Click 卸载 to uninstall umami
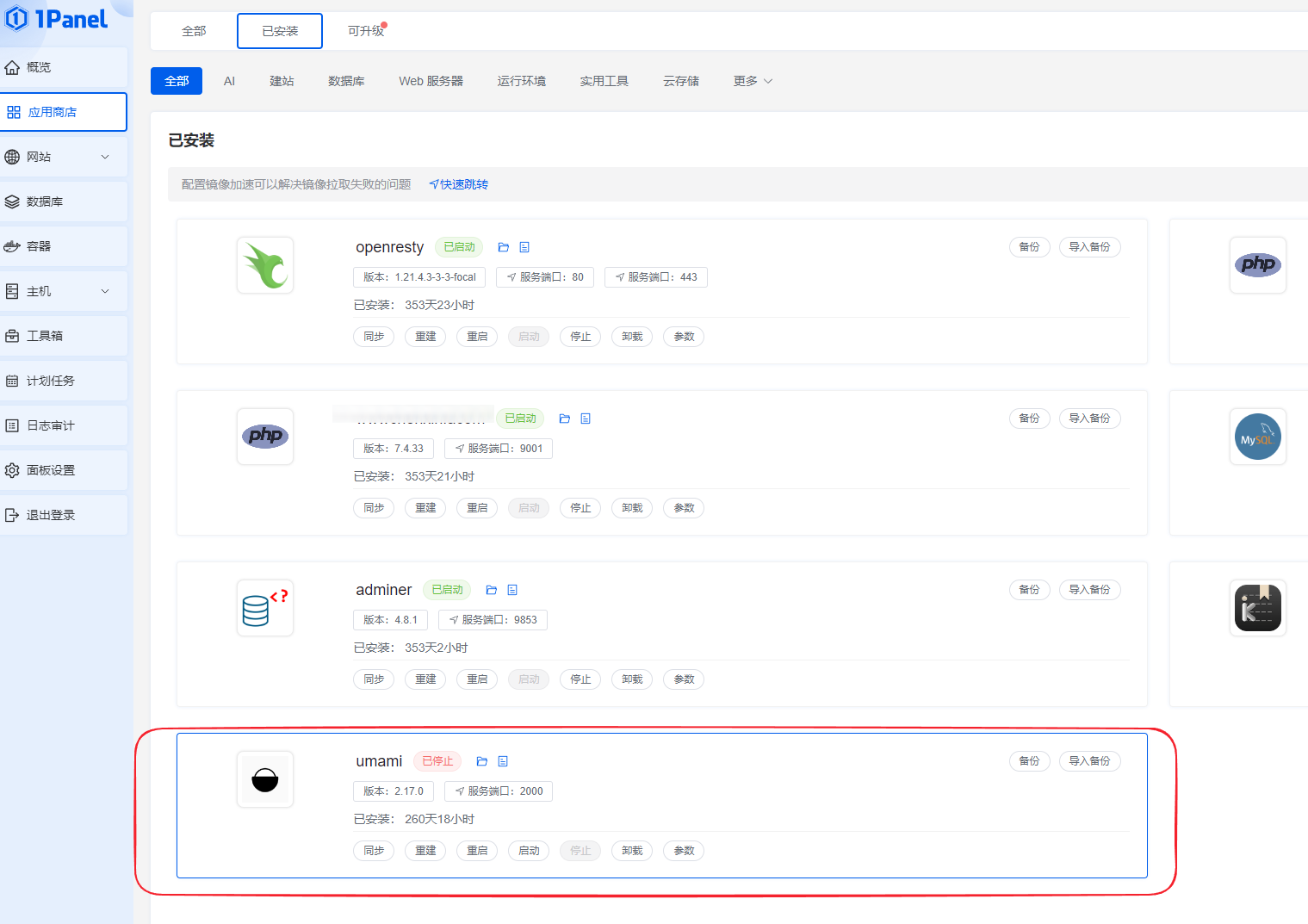Image resolution: width=1308 pixels, height=924 pixels. [632, 851]
